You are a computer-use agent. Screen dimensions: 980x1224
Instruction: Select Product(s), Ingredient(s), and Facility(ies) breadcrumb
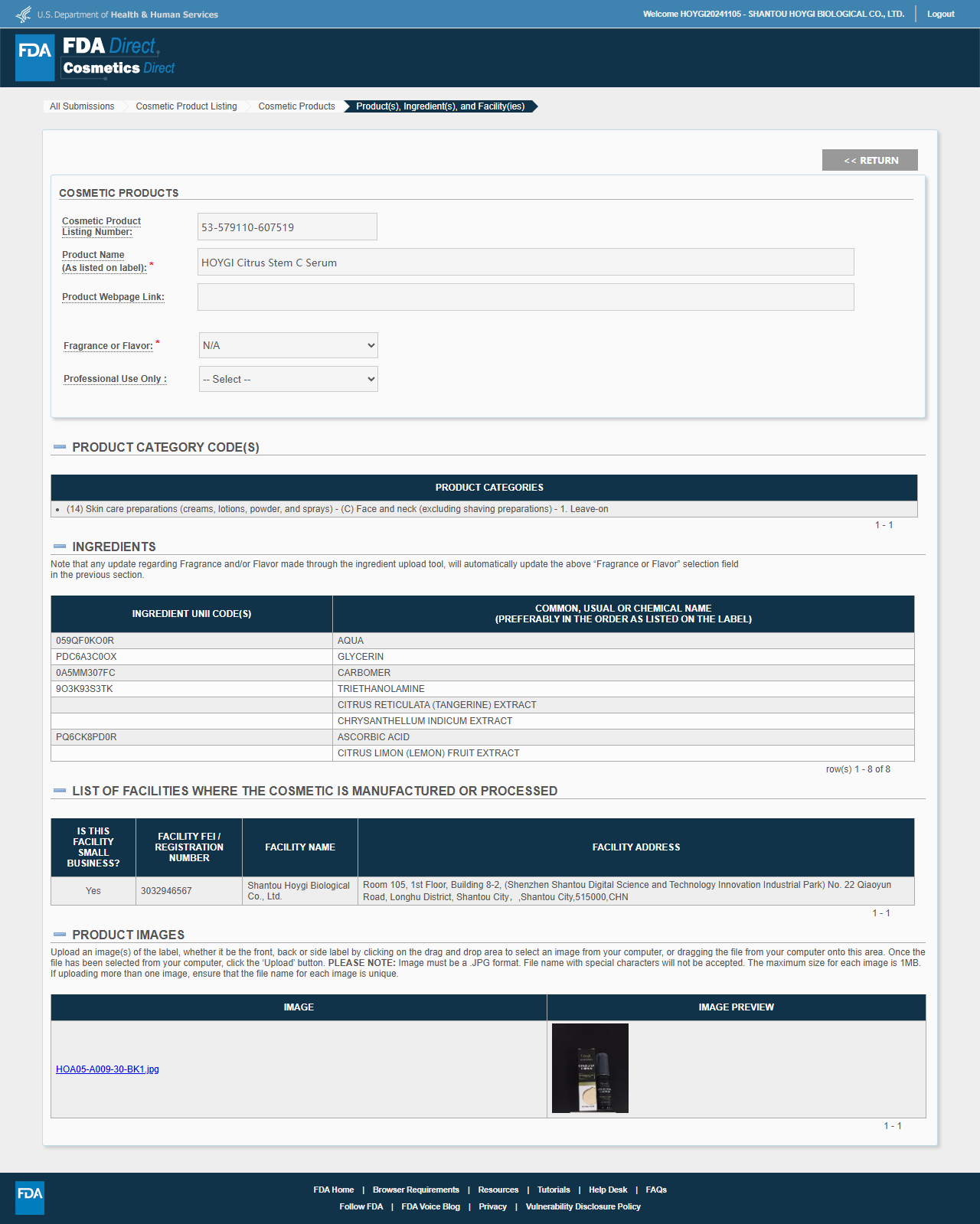(x=440, y=106)
